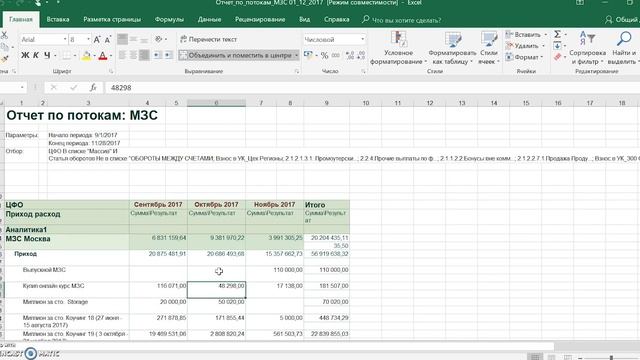Open Найти и выделить menu
The width and height of the screenshot is (640, 360).
click(x=623, y=48)
